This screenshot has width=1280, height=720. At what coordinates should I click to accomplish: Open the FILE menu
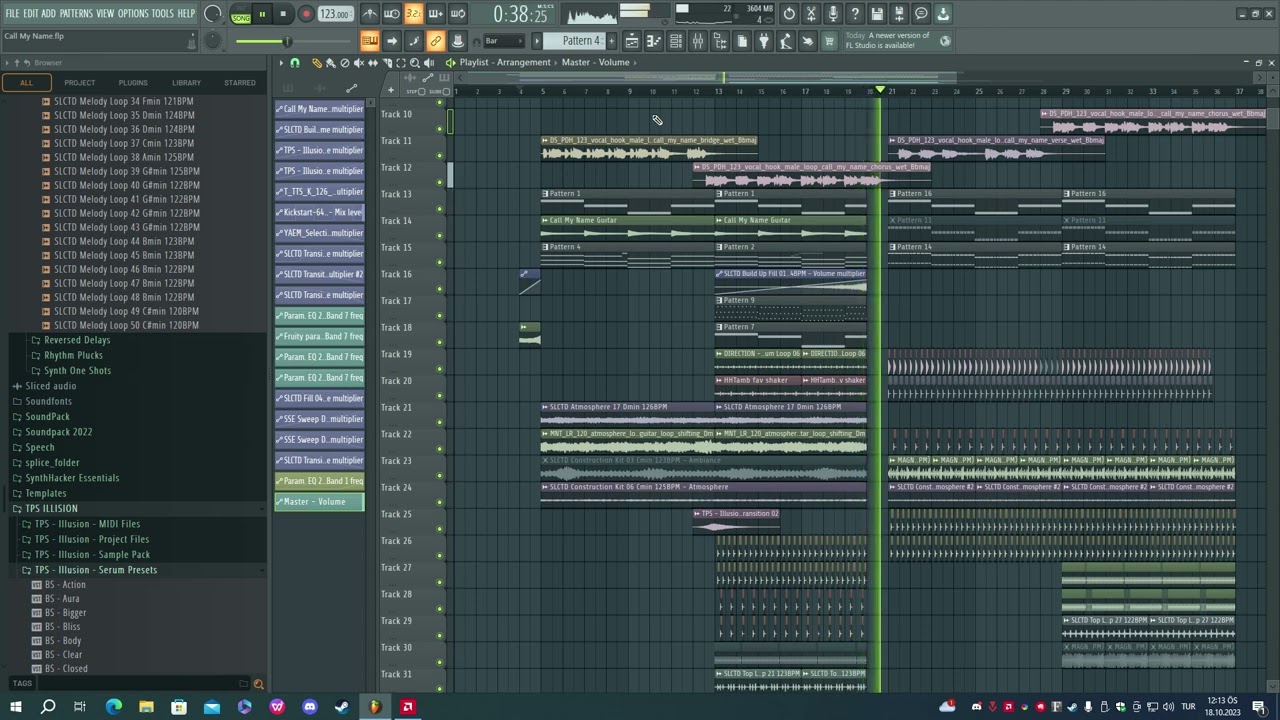point(13,13)
